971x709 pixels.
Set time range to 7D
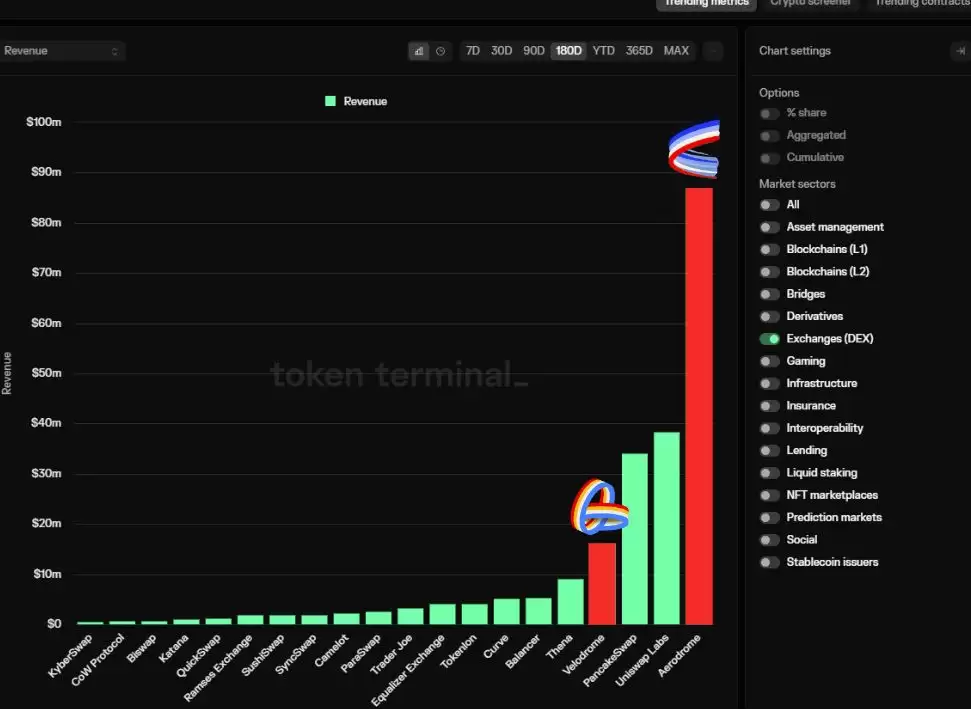[473, 51]
